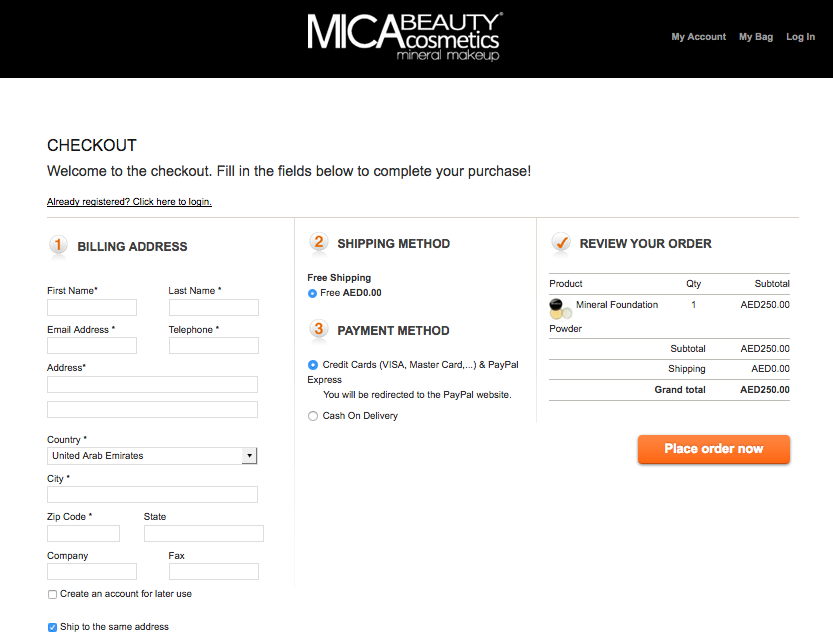Click Already registered login link

[129, 202]
